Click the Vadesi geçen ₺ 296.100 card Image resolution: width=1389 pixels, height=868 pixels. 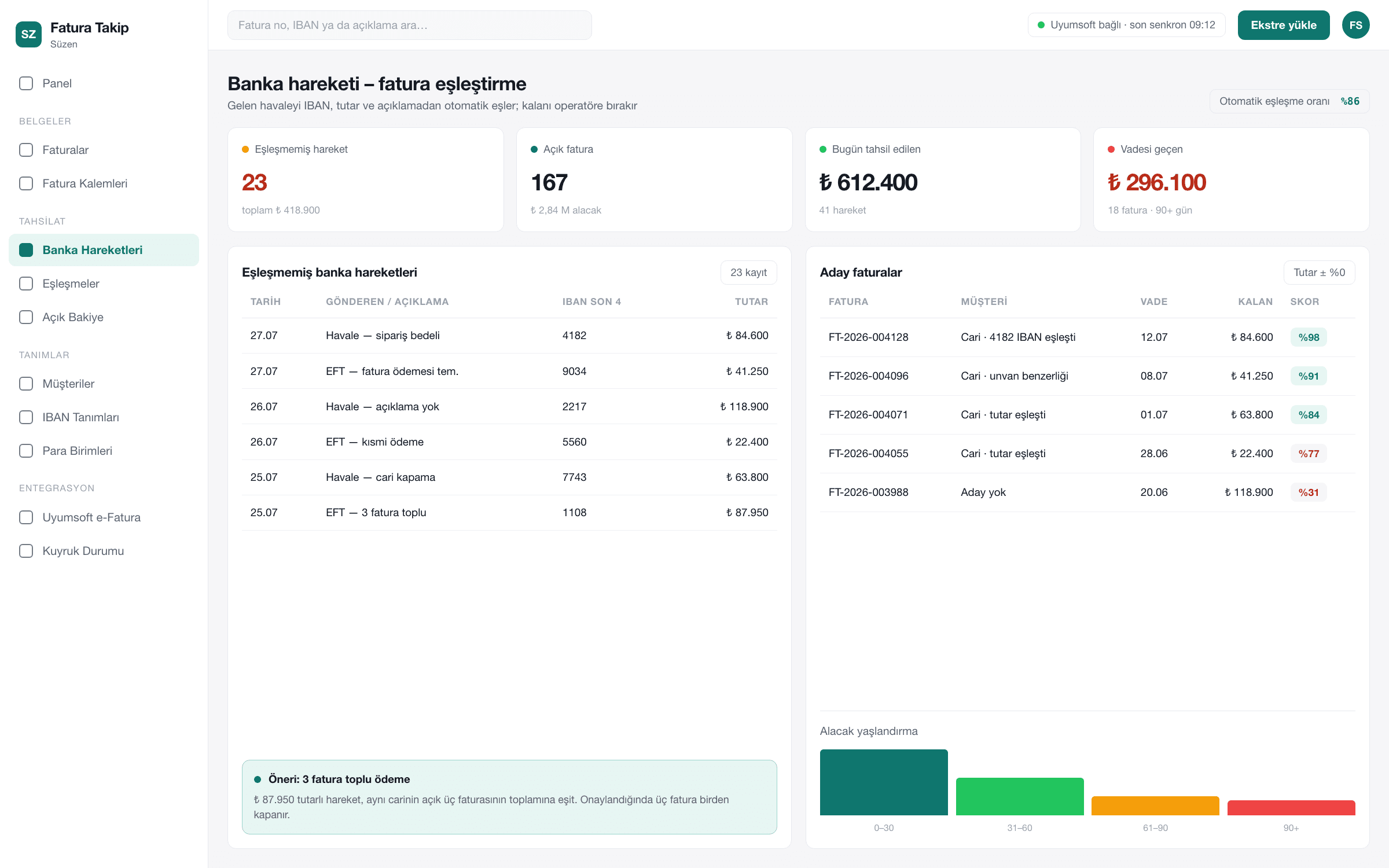click(x=1231, y=179)
